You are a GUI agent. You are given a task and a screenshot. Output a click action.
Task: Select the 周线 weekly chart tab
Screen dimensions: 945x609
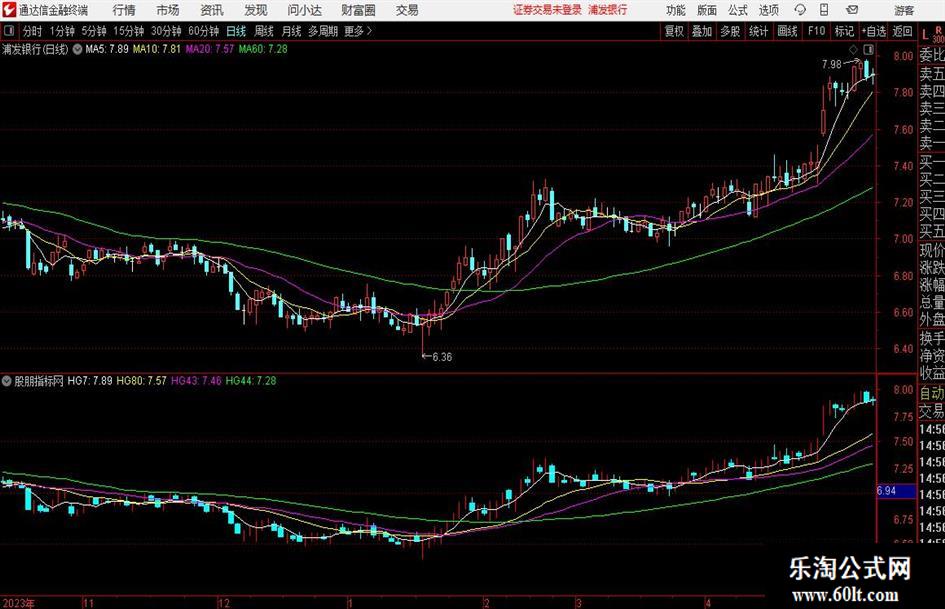point(264,31)
